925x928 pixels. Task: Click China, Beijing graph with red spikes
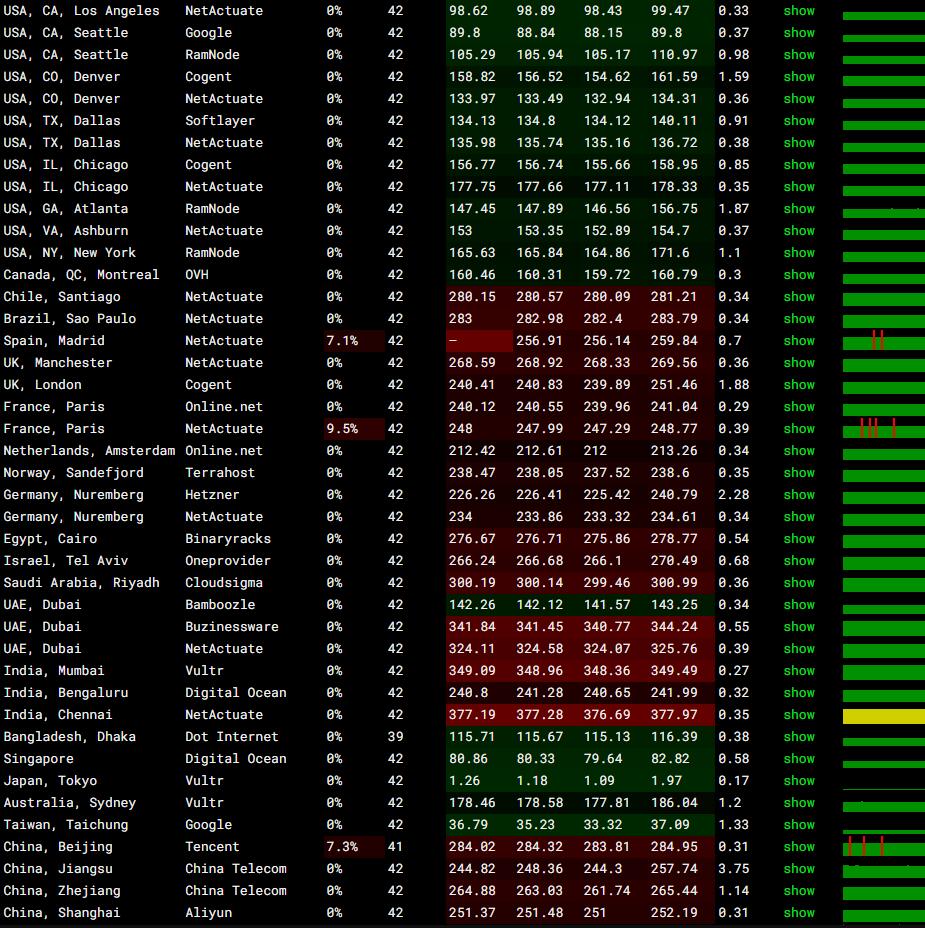point(884,848)
